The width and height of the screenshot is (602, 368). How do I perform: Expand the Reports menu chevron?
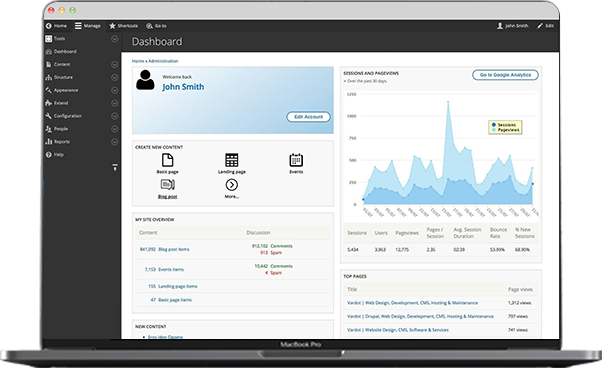point(114,142)
